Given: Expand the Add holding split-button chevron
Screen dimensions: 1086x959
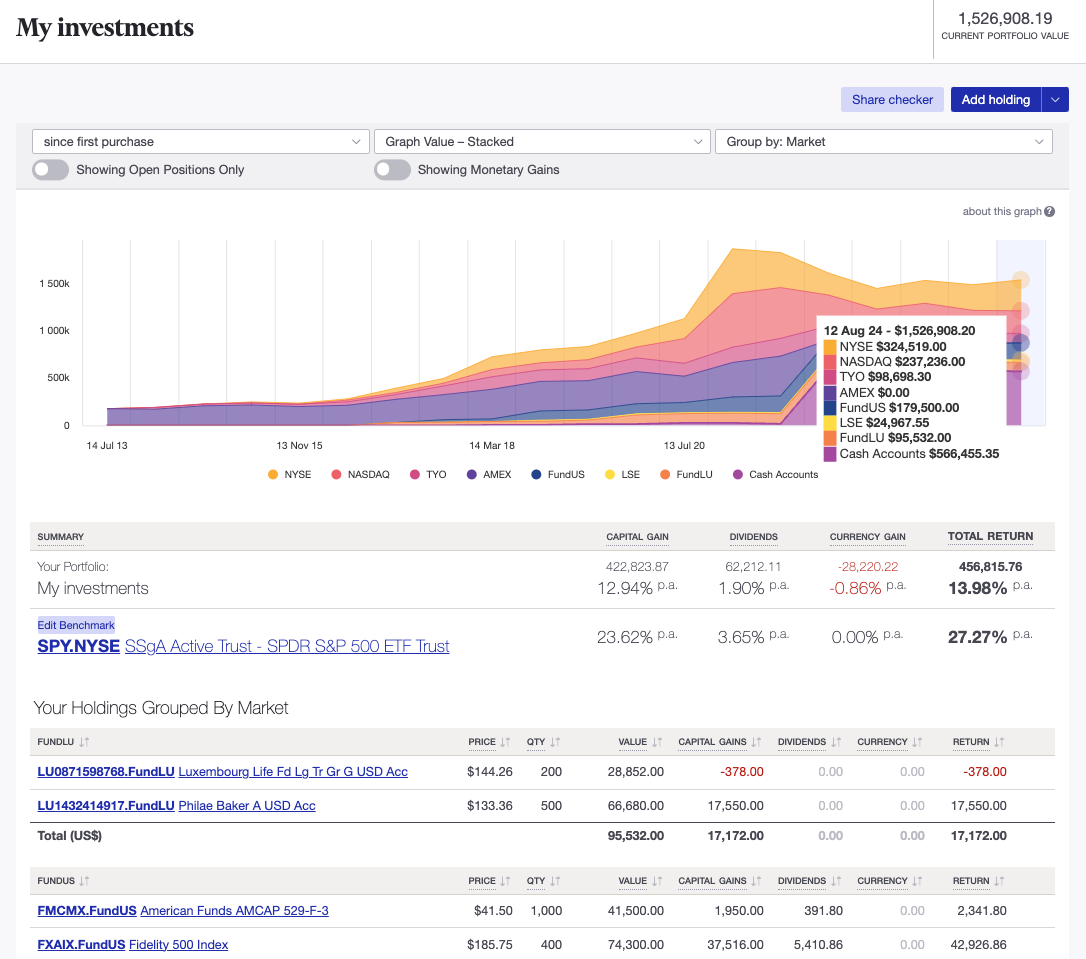Looking at the screenshot, I should [x=1056, y=99].
